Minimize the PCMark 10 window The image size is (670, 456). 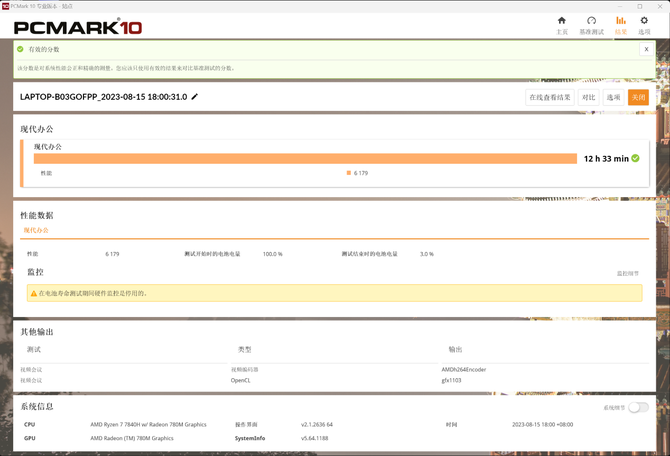click(x=620, y=6)
